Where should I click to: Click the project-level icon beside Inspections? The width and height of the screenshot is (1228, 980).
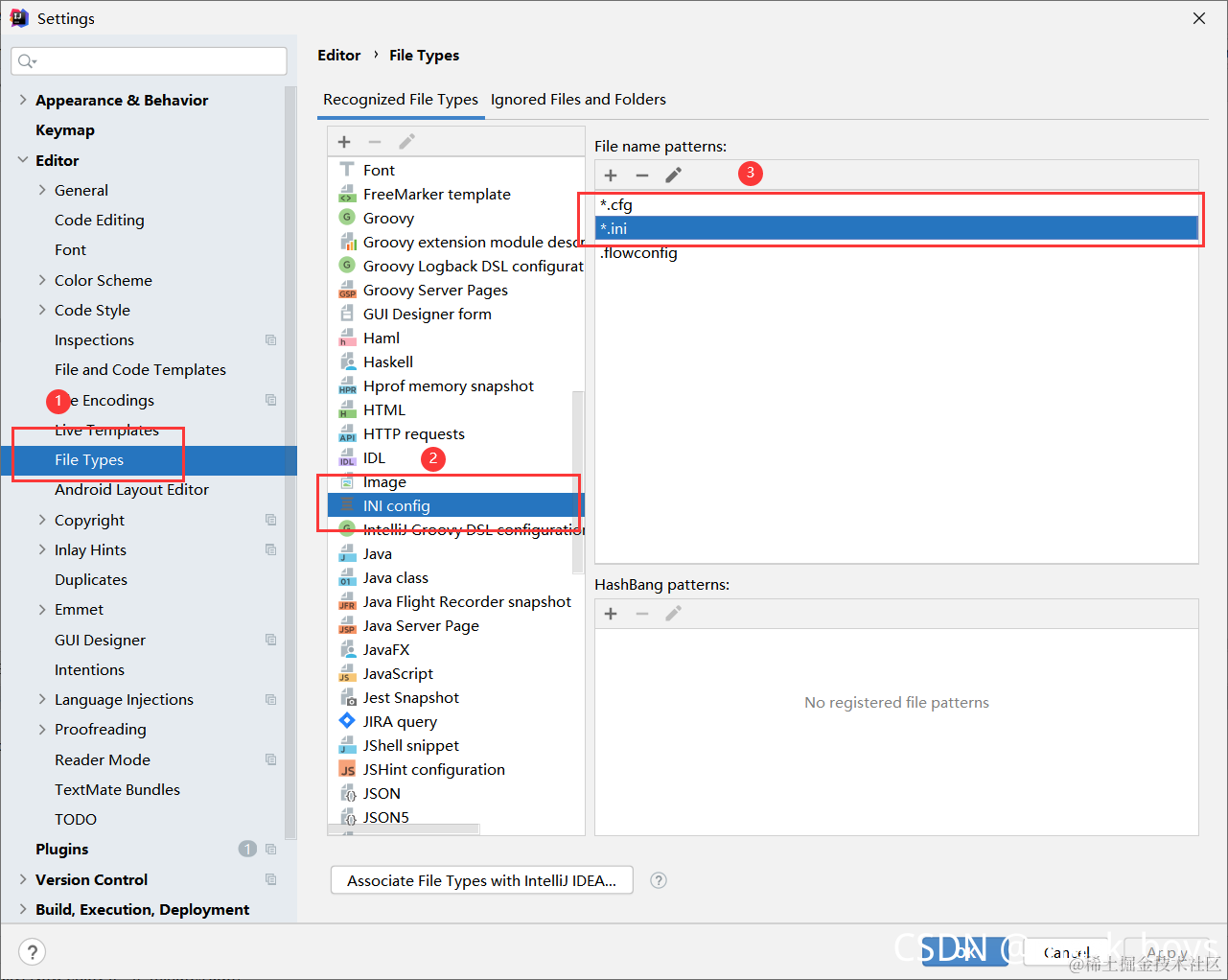(x=270, y=340)
